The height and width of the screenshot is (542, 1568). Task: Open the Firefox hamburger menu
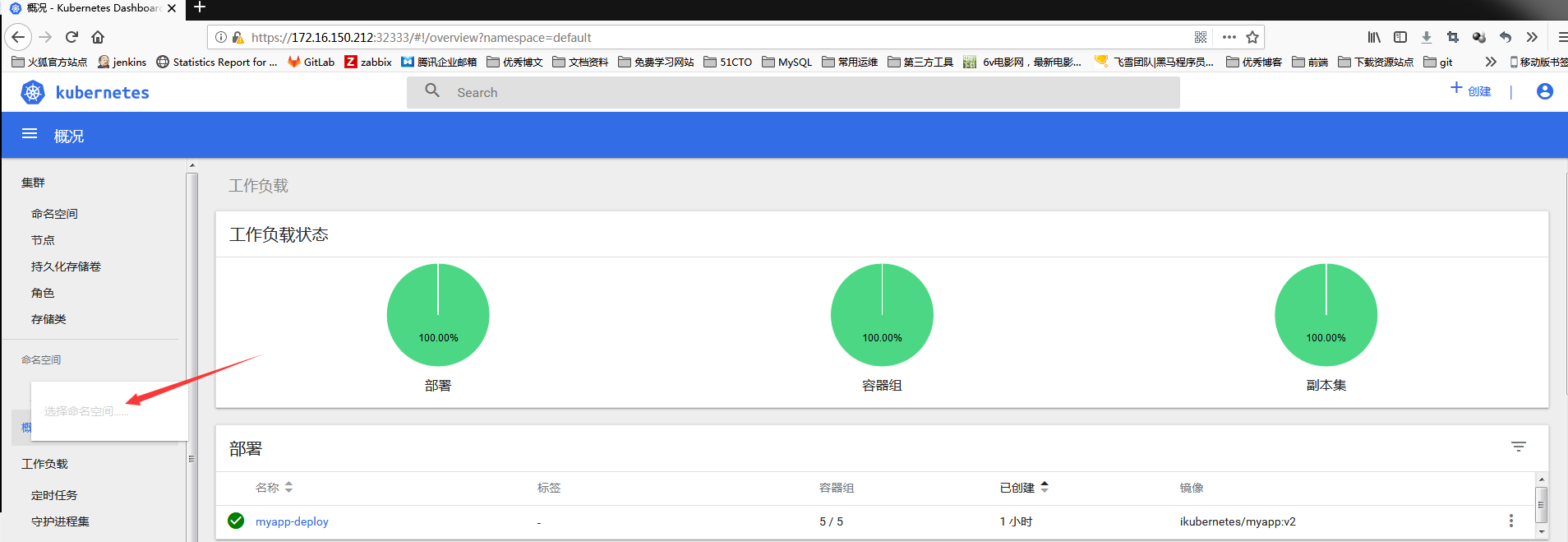tap(1561, 37)
